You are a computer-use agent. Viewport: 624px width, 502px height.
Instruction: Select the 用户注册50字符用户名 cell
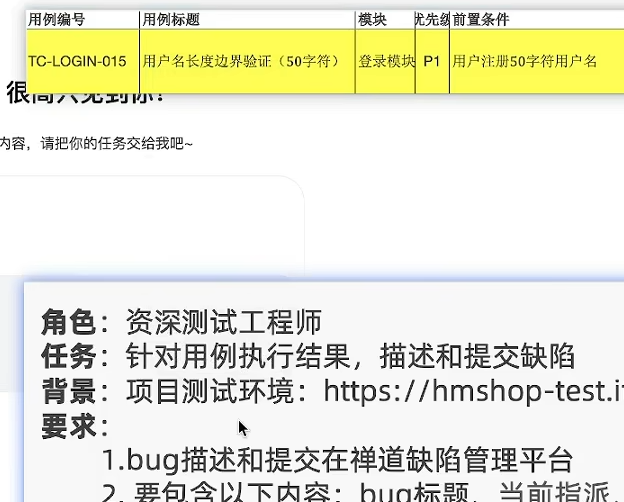536,61
